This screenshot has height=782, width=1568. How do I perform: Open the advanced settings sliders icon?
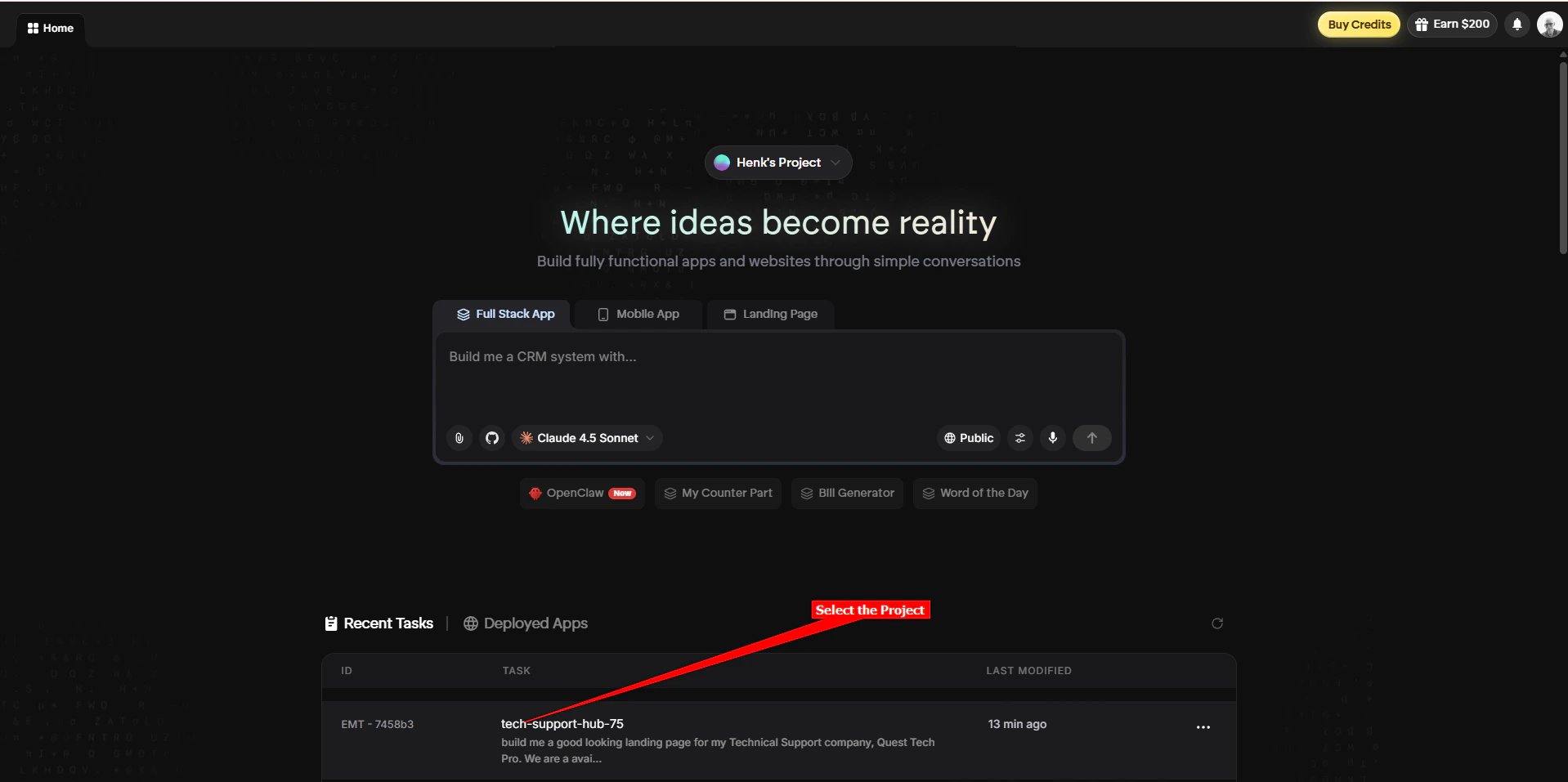pos(1020,438)
